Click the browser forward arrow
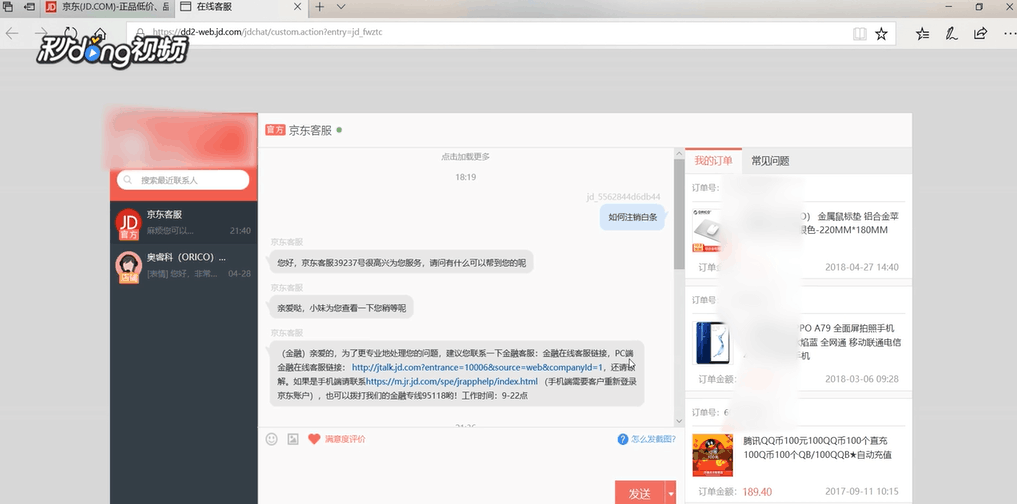The height and width of the screenshot is (504, 1017). pos(42,33)
